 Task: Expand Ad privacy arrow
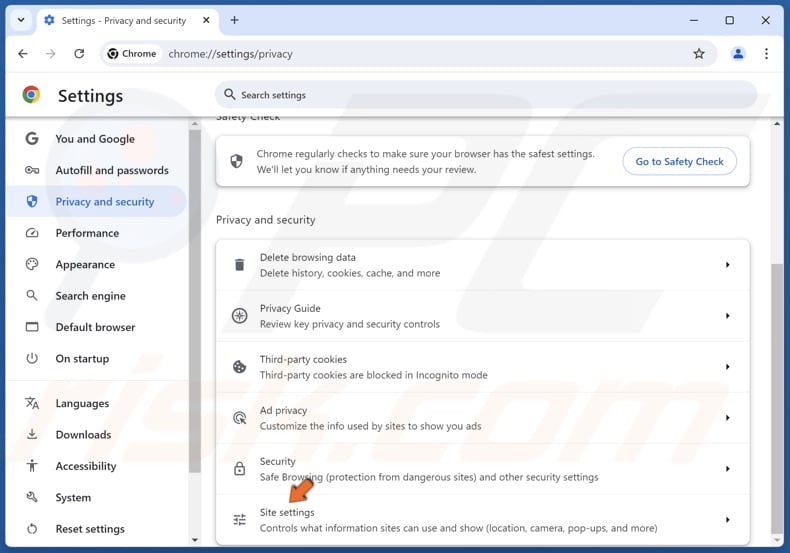pos(728,418)
